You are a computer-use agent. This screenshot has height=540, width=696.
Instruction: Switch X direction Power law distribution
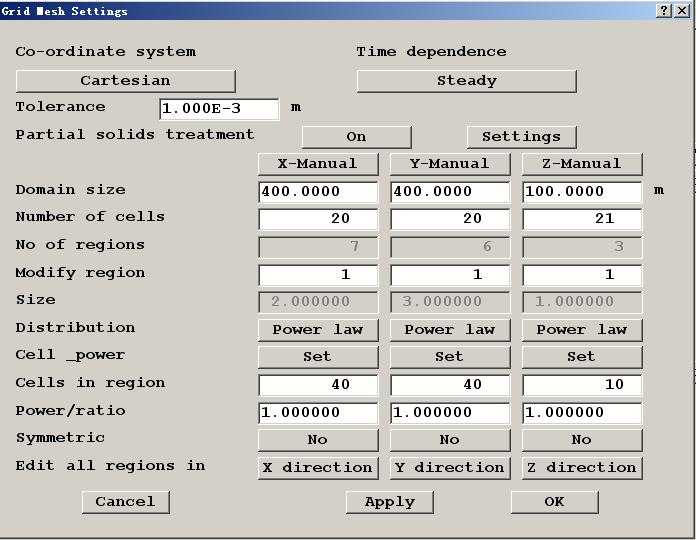point(318,329)
